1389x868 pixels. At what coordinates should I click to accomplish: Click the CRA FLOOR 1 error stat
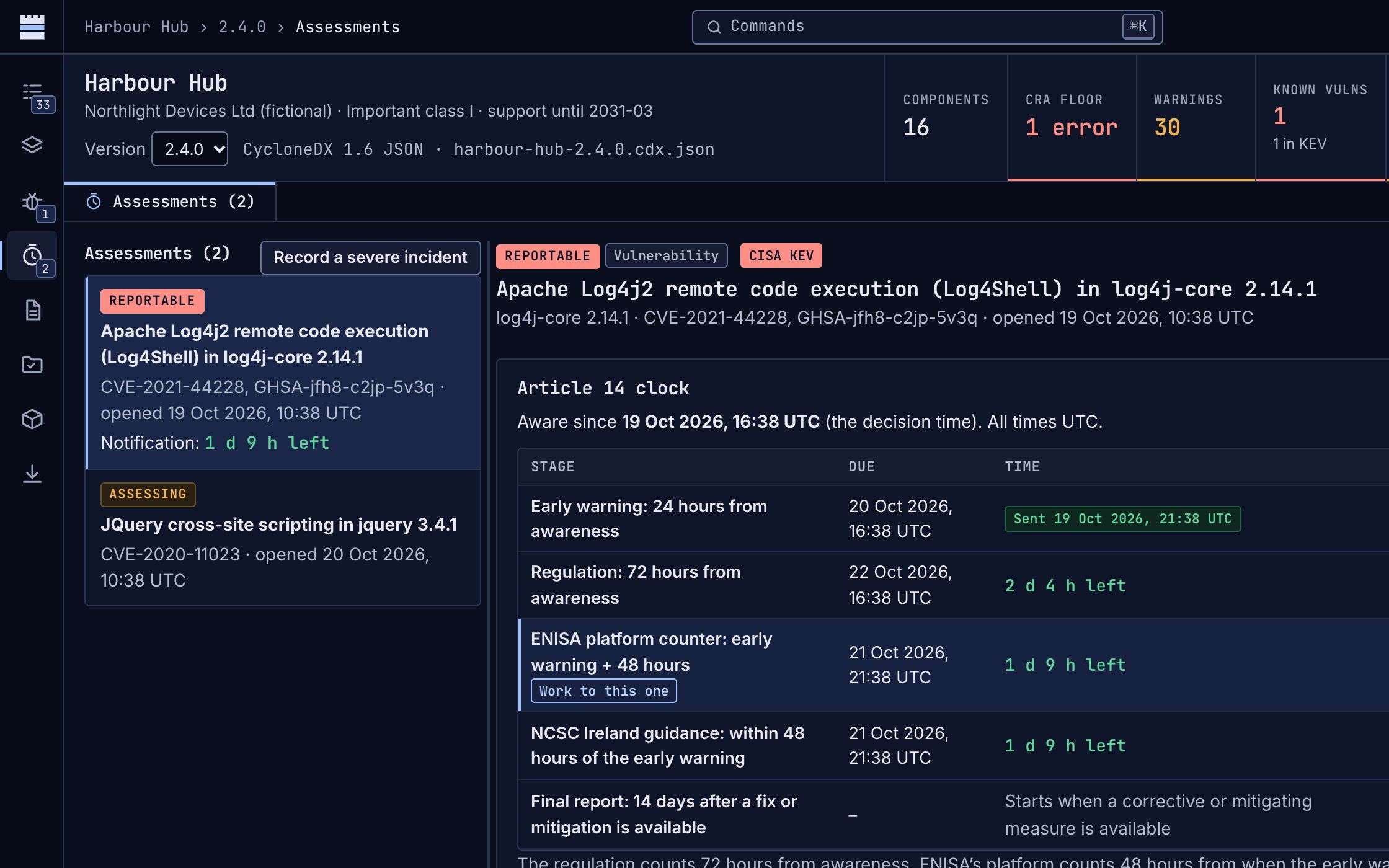tap(1072, 117)
